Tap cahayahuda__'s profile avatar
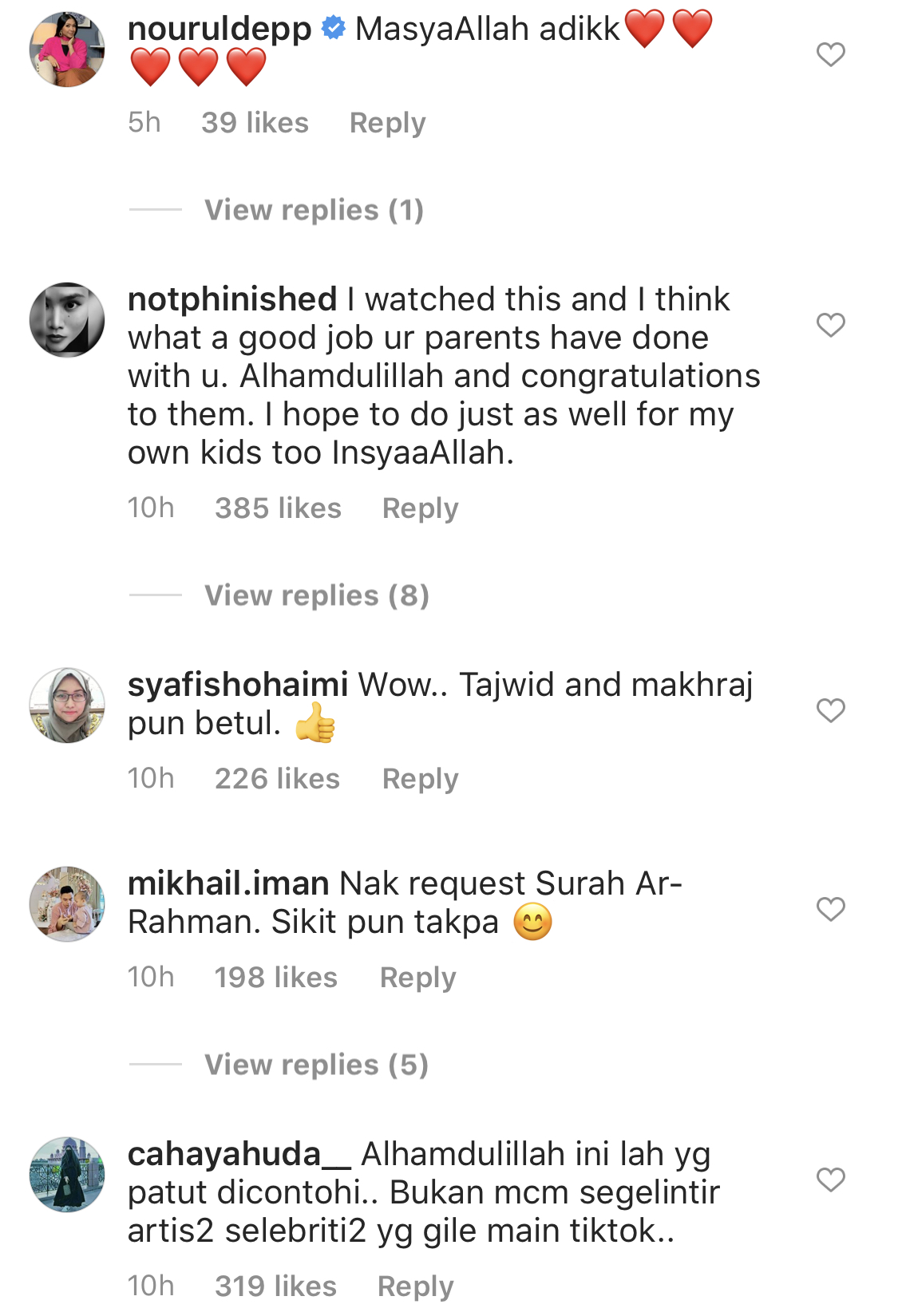The height and width of the screenshot is (1316, 898). tap(67, 1175)
